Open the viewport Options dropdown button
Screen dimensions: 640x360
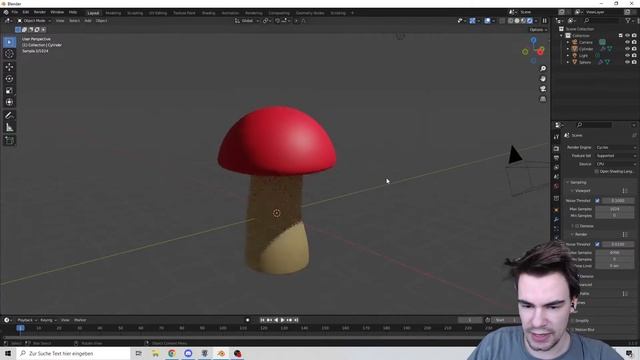pyautogui.click(x=538, y=30)
